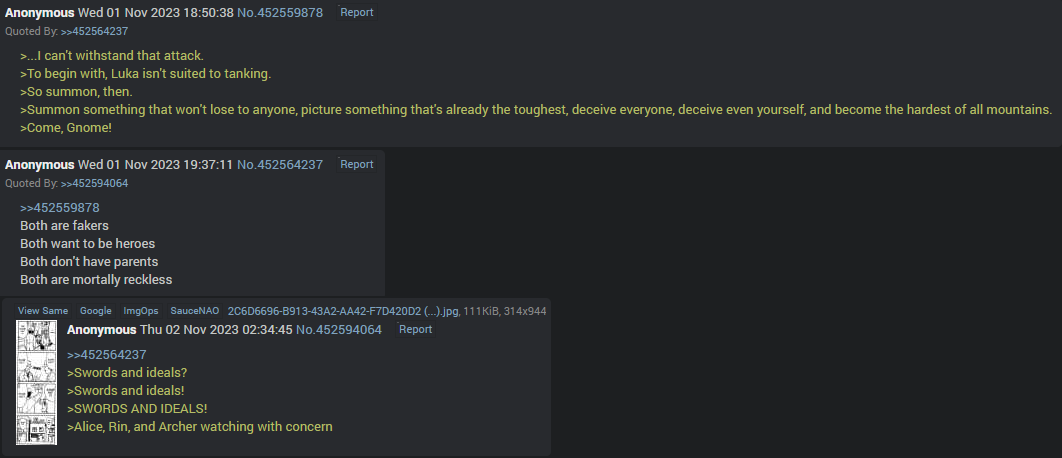Jump to reply reference >>452564237 in last post
Viewport: 1062px width, 458px height.
pos(106,354)
